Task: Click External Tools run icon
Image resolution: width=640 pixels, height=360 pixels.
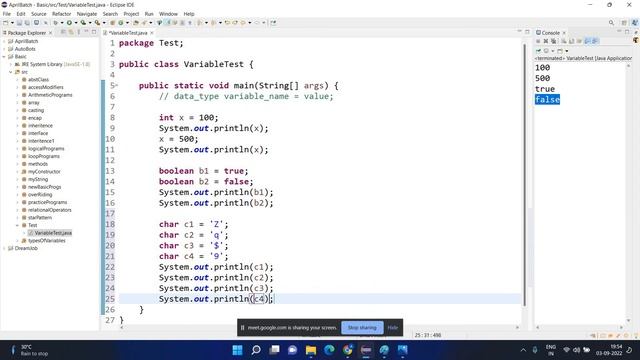Action: [x=97, y=23]
